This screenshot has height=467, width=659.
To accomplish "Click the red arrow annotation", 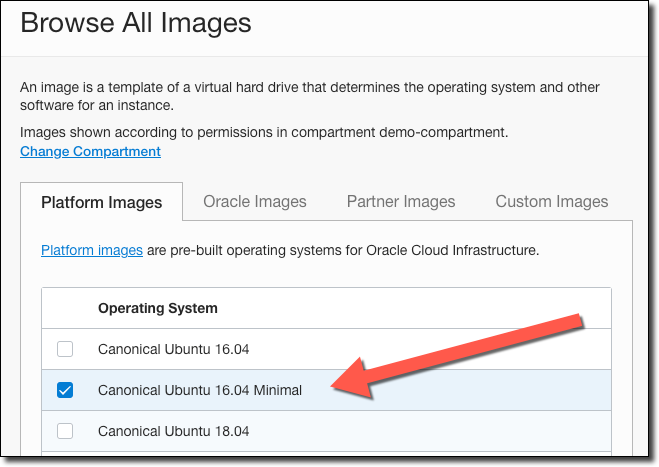I will (460, 357).
